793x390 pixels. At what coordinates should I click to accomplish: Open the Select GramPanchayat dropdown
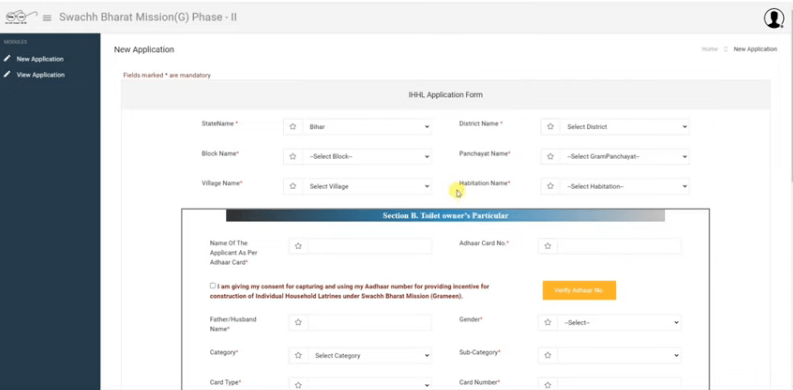pyautogui.click(x=625, y=156)
